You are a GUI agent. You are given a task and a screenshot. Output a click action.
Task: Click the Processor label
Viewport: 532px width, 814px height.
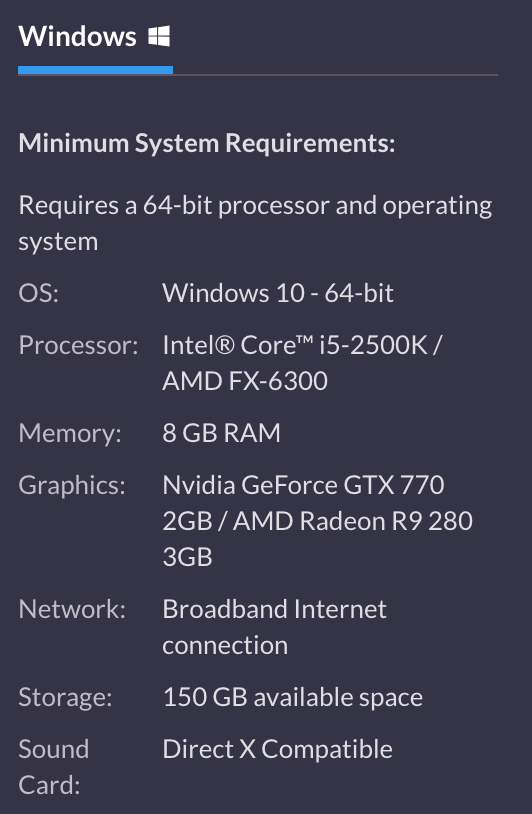tap(78, 345)
